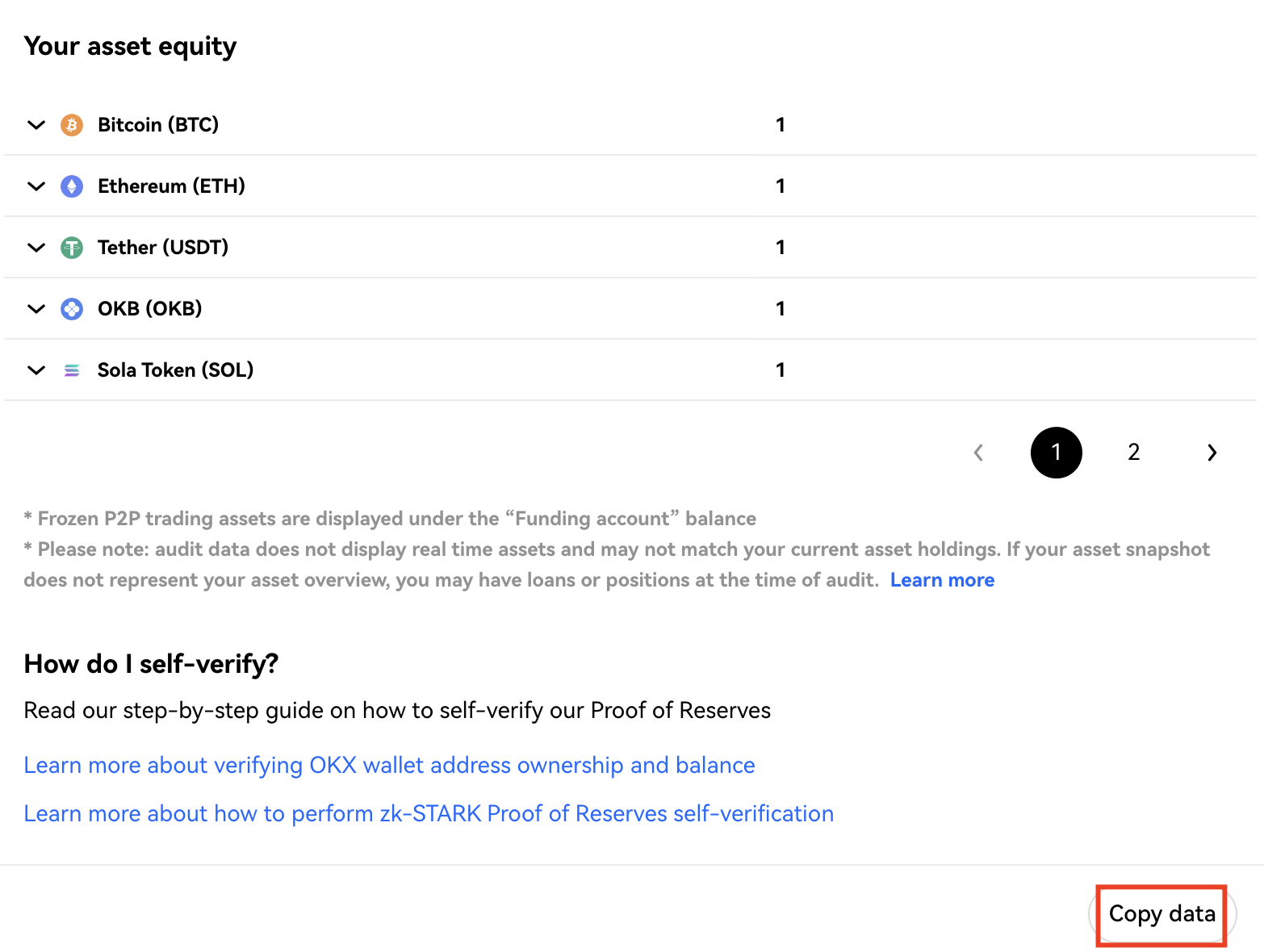Image resolution: width=1264 pixels, height=952 pixels.
Task: Click the Ethereum coin icon
Action: [72, 186]
